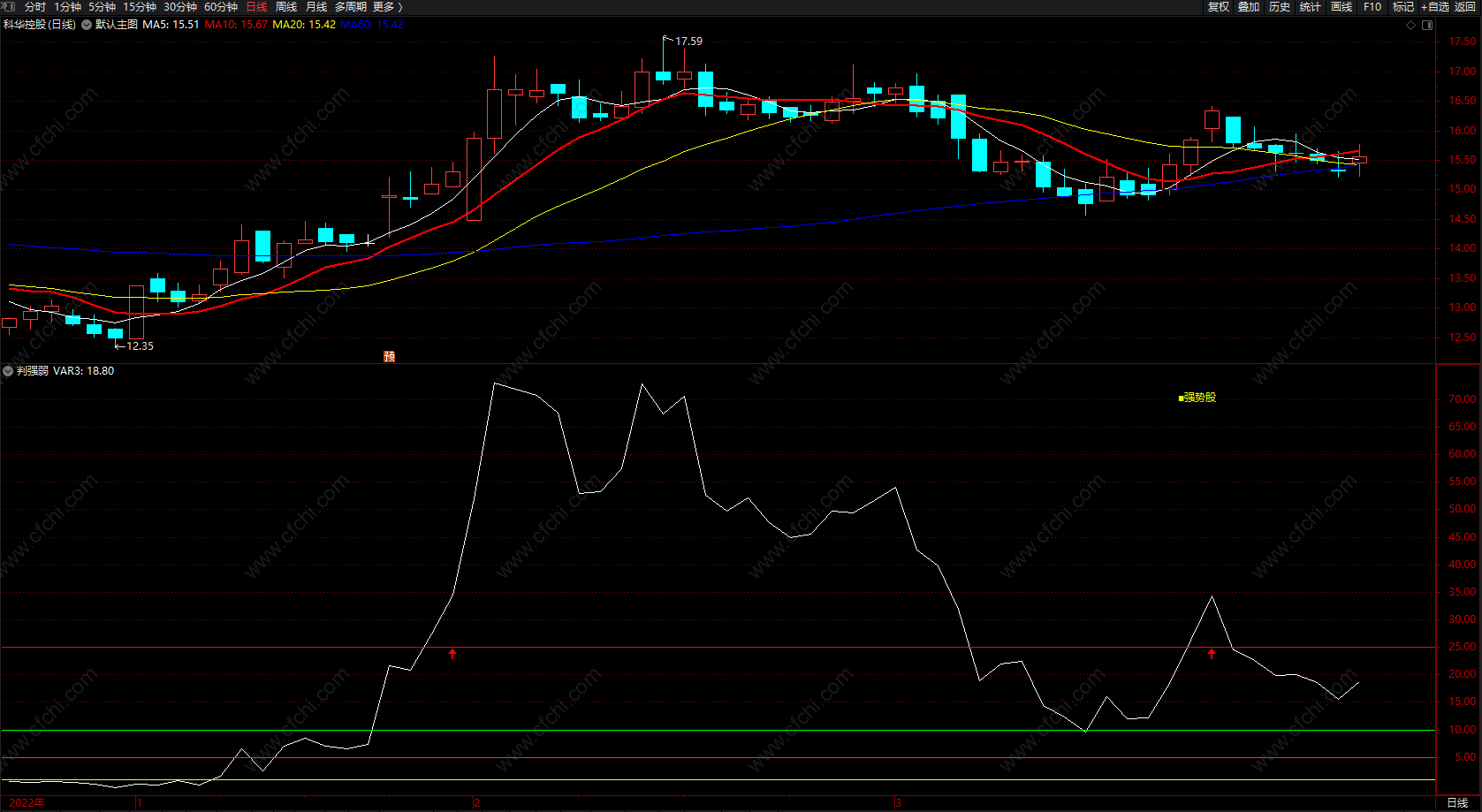The width and height of the screenshot is (1482, 812).
Task: Select the 日线 daily chart tab
Action: coord(256,7)
